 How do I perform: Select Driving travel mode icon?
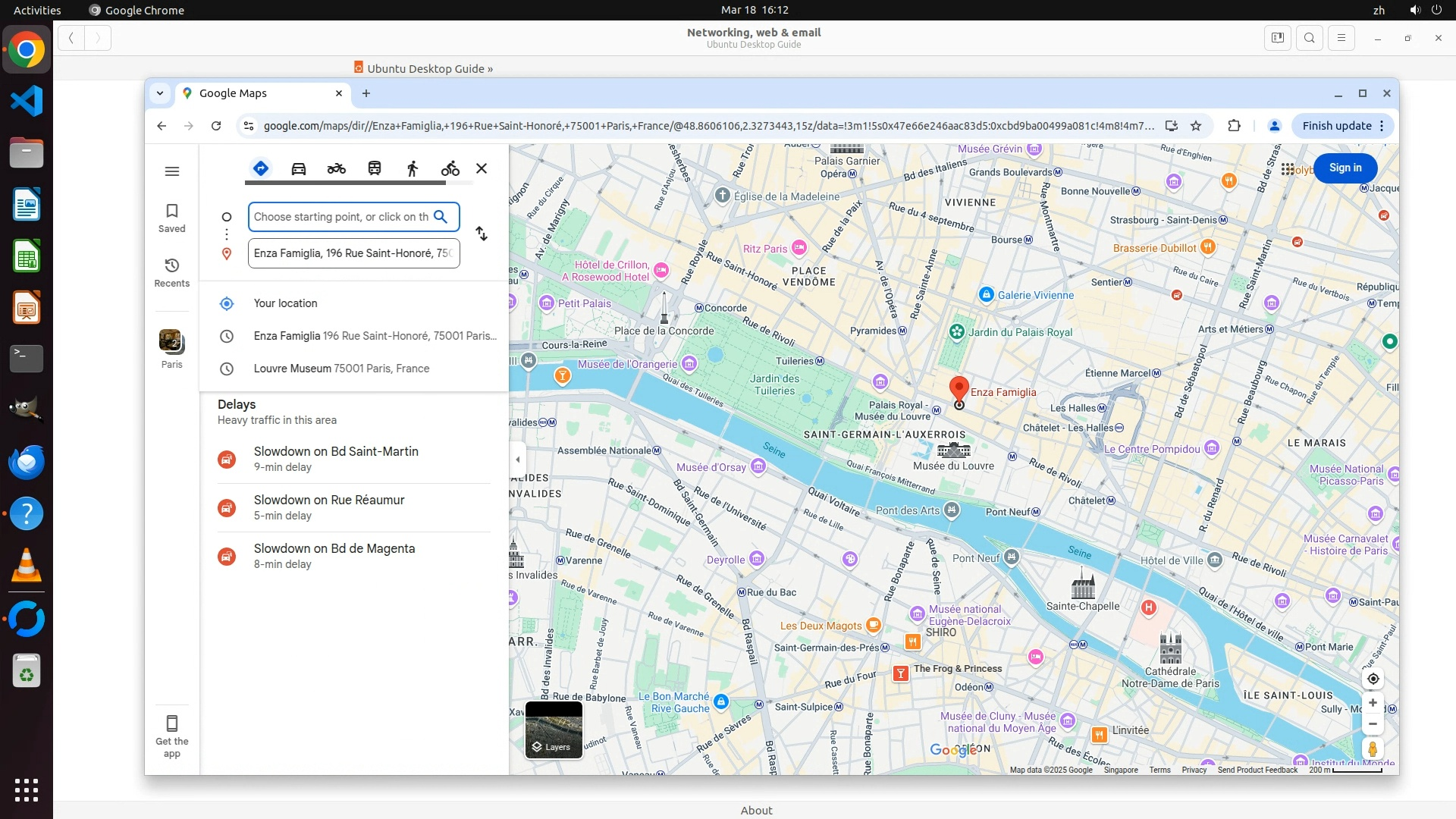(299, 168)
